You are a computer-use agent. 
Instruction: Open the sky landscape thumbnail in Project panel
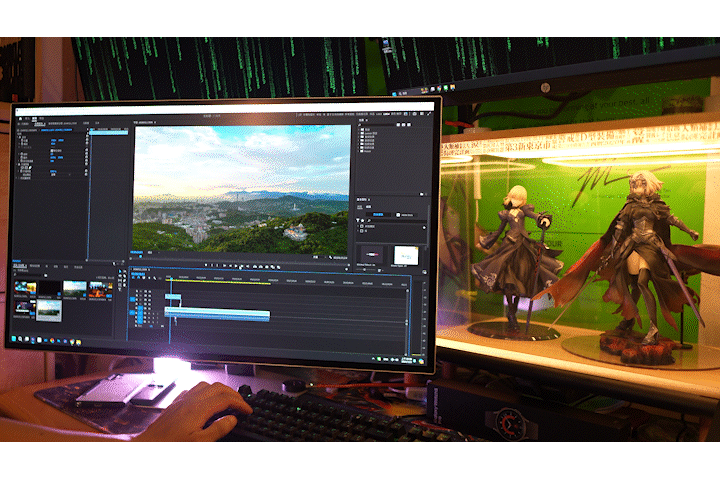[x=75, y=288]
